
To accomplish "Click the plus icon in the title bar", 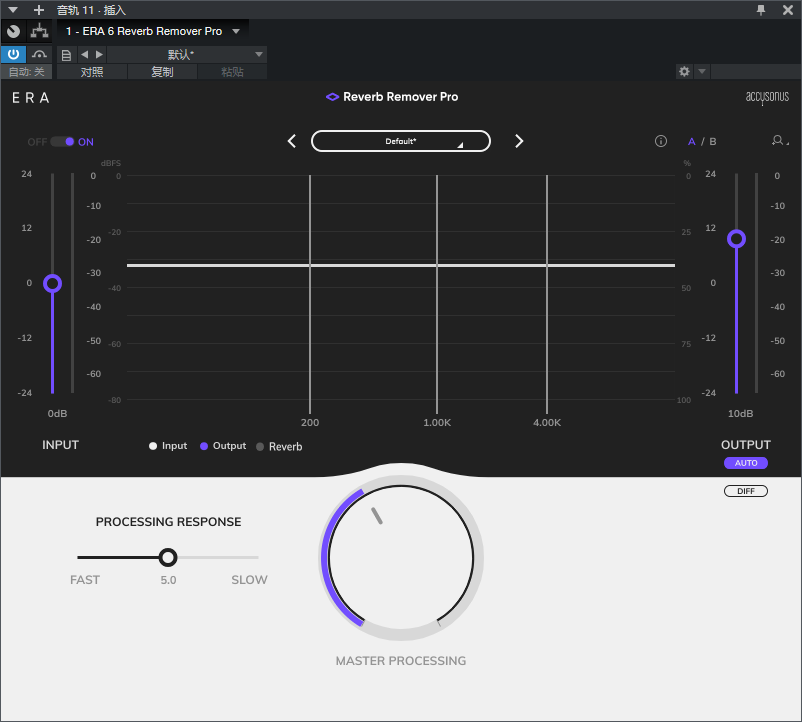I will (x=38, y=10).
